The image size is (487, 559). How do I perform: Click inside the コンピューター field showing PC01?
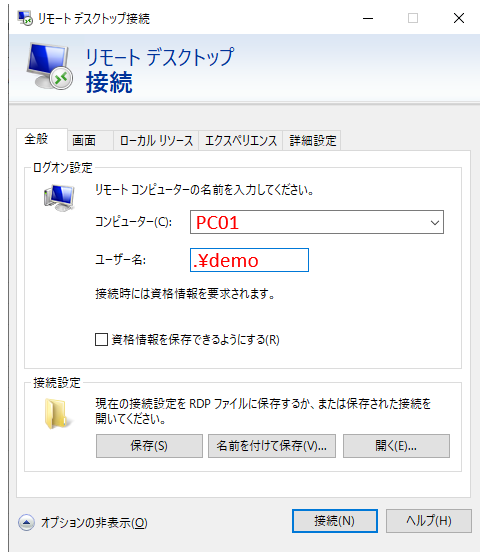pyautogui.click(x=308, y=222)
